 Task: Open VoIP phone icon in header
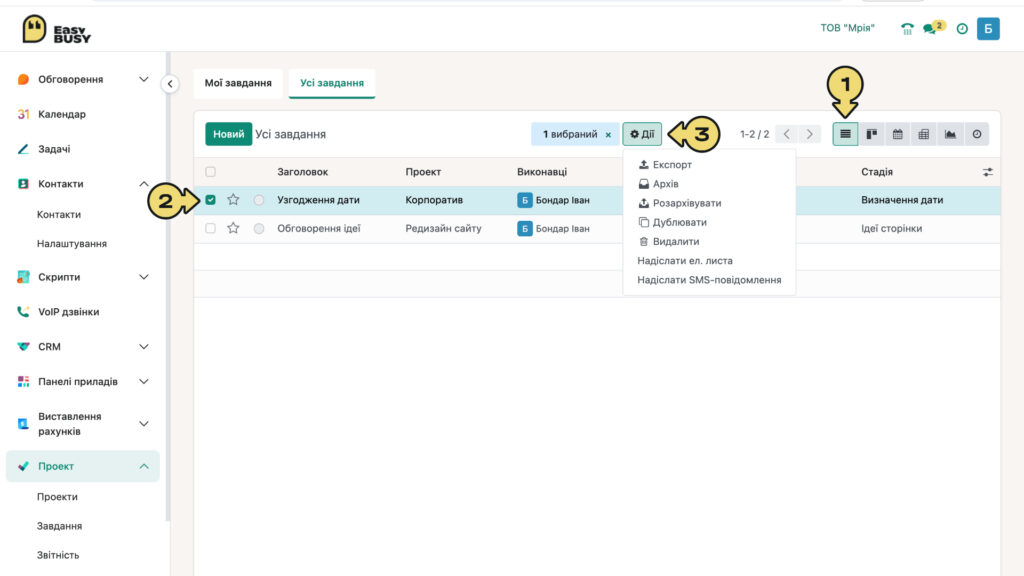tap(907, 29)
